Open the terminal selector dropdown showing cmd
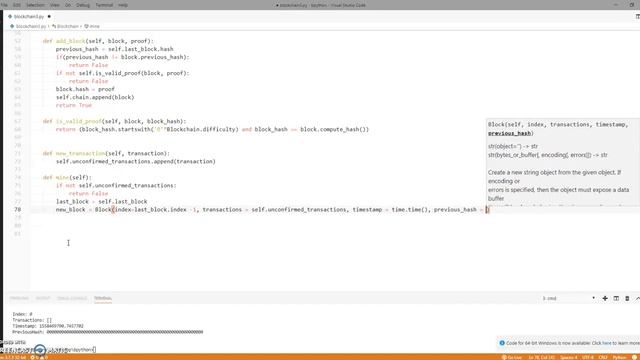Viewport: 640px width, 360px height. pos(568,298)
